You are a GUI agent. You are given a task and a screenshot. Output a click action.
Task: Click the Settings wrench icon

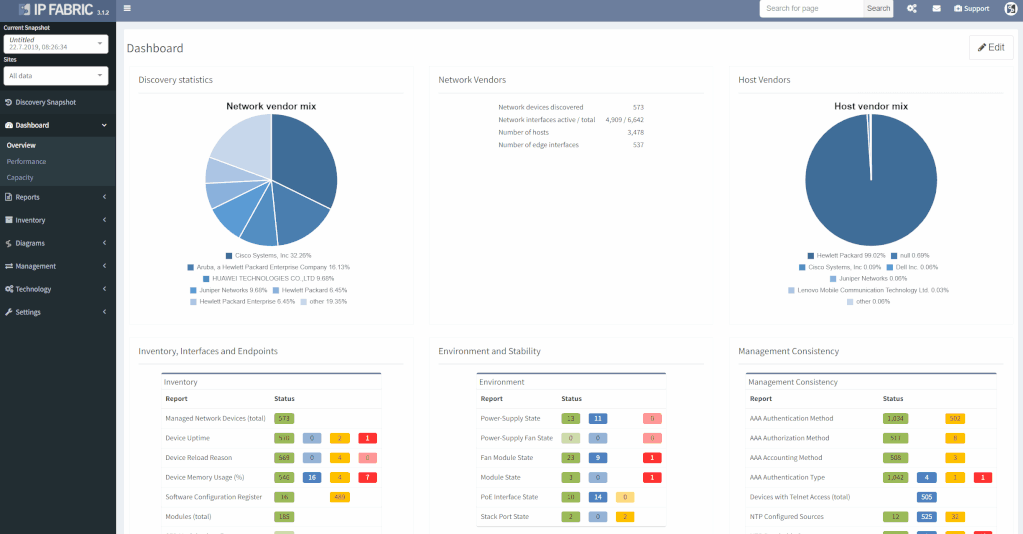tap(9, 312)
